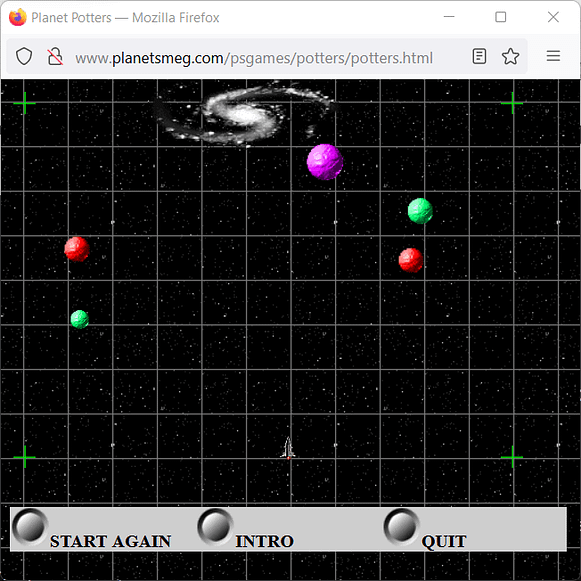This screenshot has width=581, height=581.
Task: Click the top-left green crosshair marker
Action: tap(24, 103)
